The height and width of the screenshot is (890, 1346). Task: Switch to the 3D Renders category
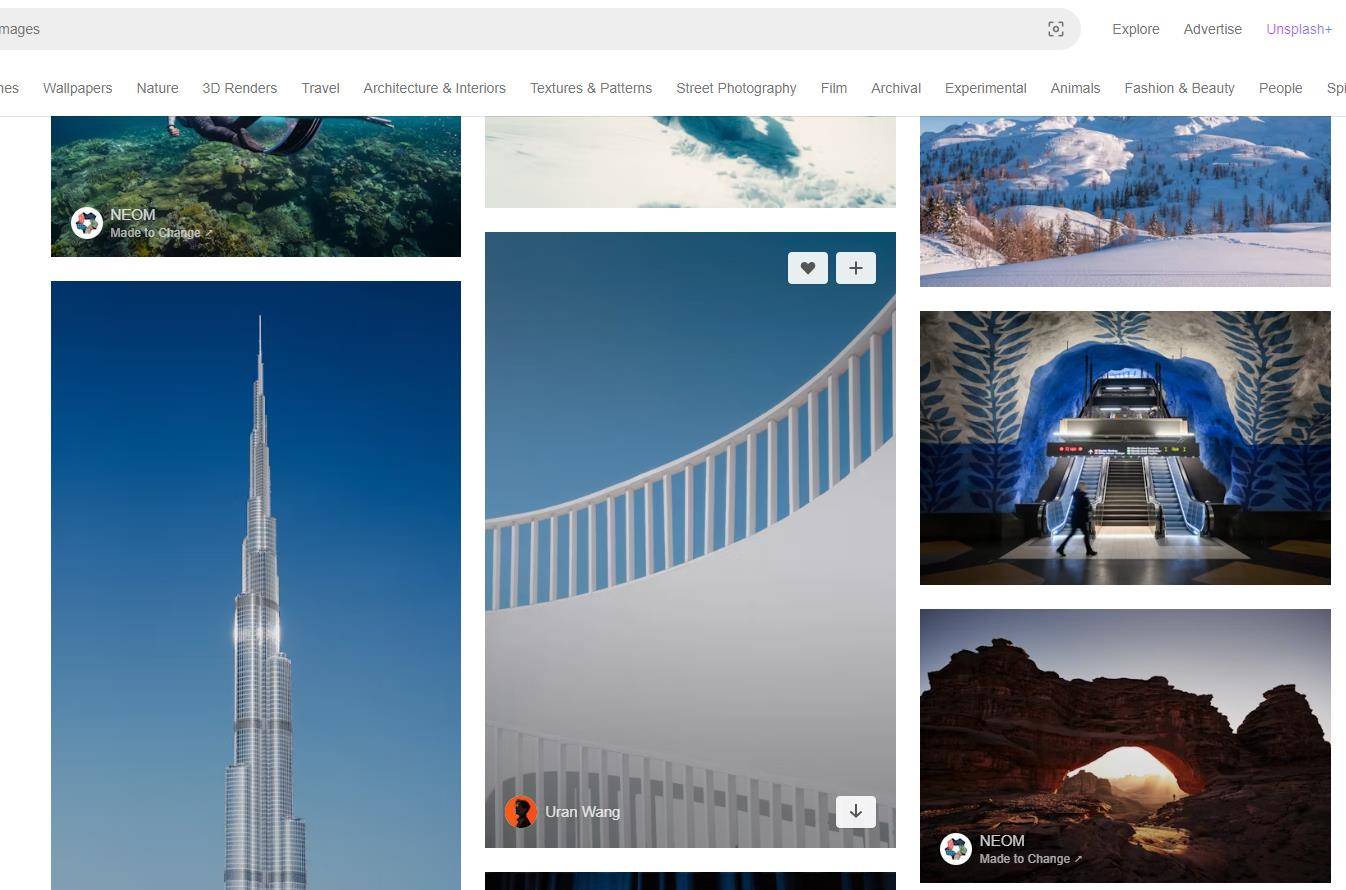239,88
